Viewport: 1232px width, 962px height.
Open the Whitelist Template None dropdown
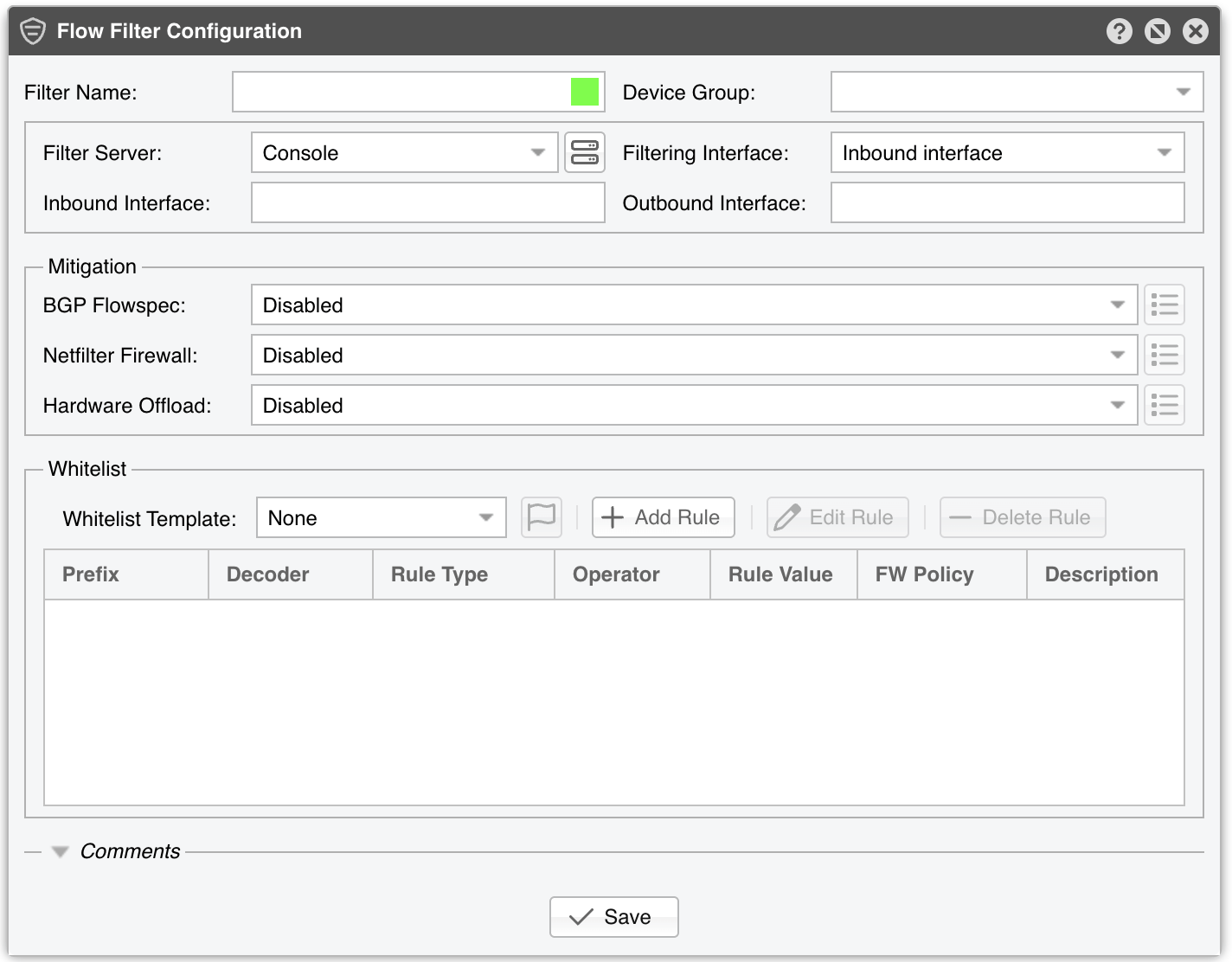(382, 517)
